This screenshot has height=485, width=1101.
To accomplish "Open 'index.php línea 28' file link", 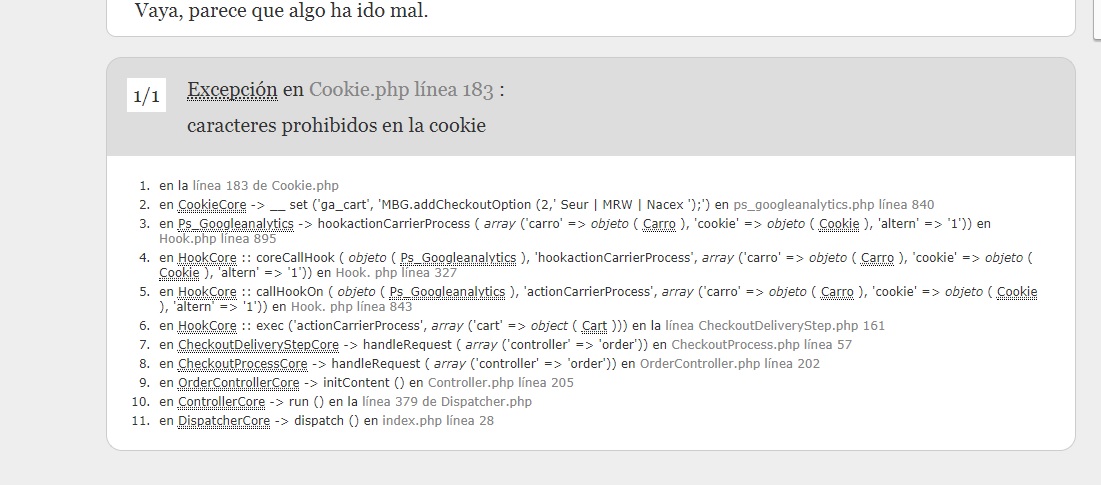I will pos(438,420).
